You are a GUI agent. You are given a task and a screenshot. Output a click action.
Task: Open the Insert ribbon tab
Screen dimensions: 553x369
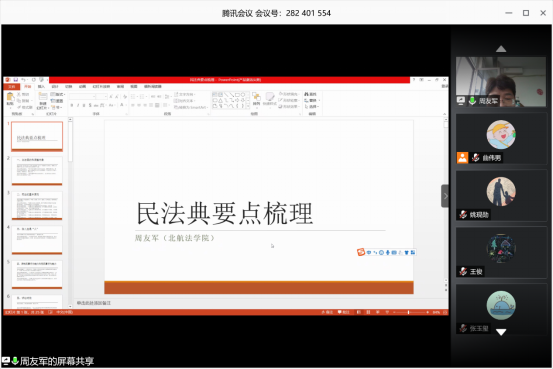point(41,86)
